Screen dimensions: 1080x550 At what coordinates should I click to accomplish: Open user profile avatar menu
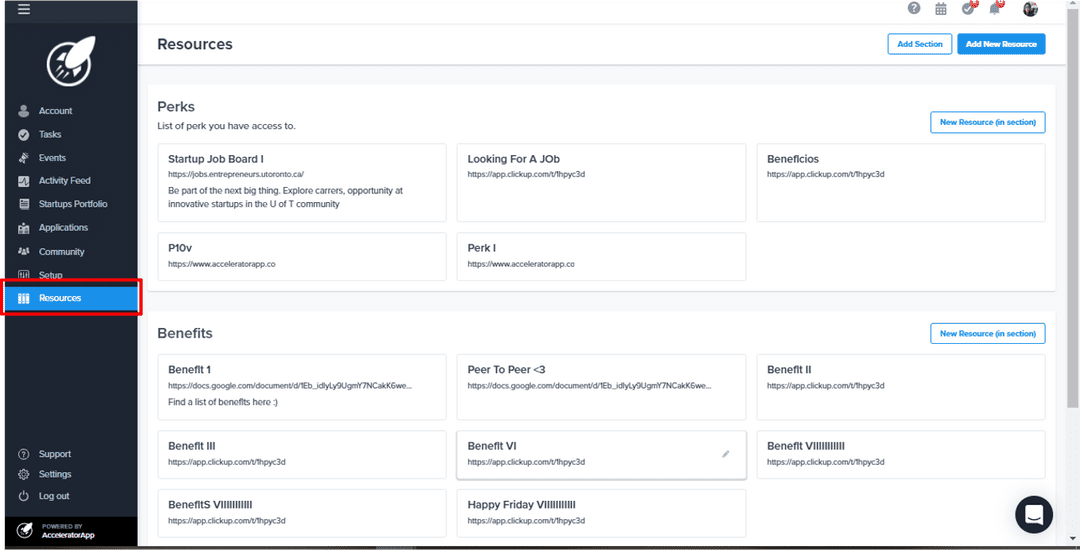[1030, 9]
